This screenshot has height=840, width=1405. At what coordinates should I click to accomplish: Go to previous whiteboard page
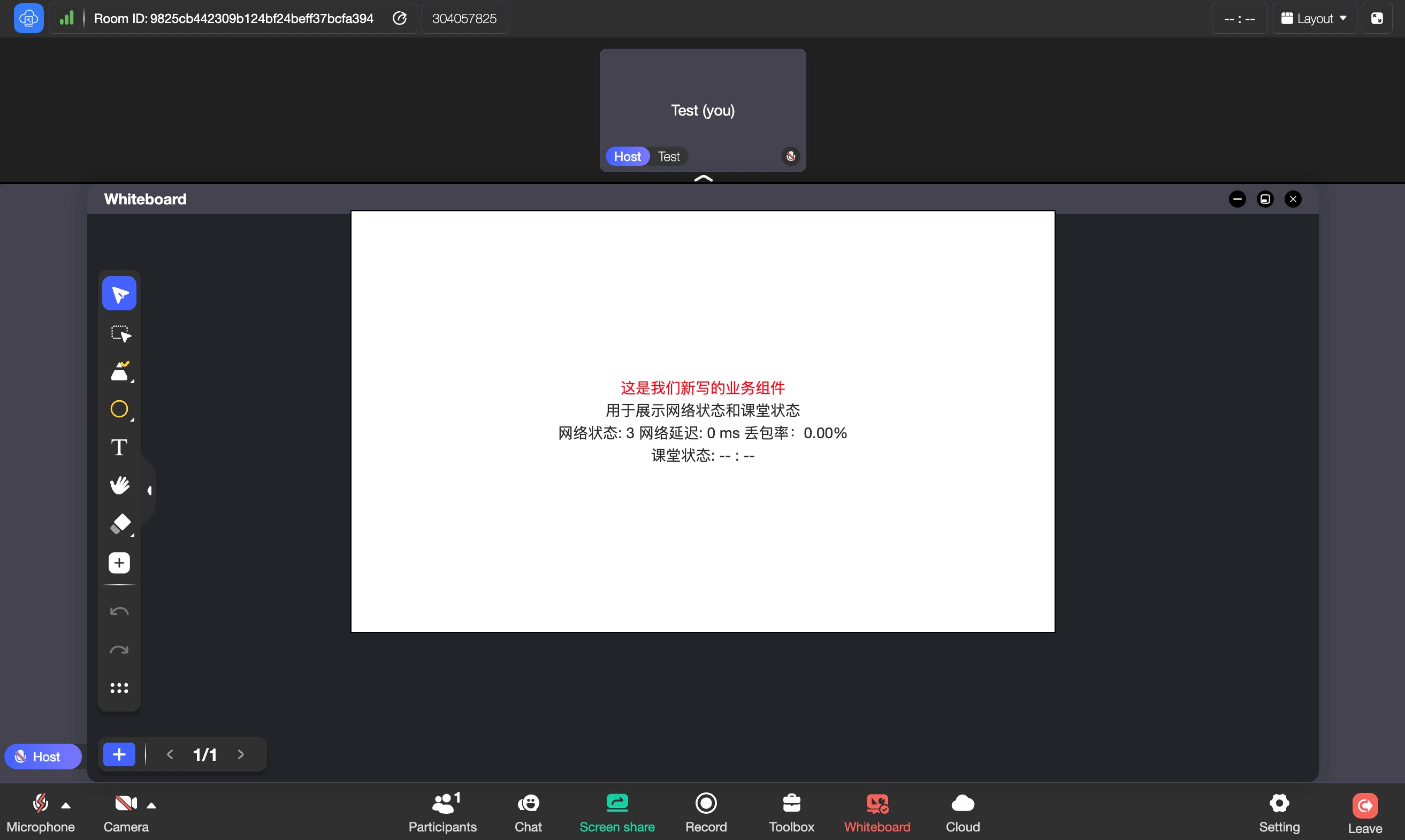[169, 754]
